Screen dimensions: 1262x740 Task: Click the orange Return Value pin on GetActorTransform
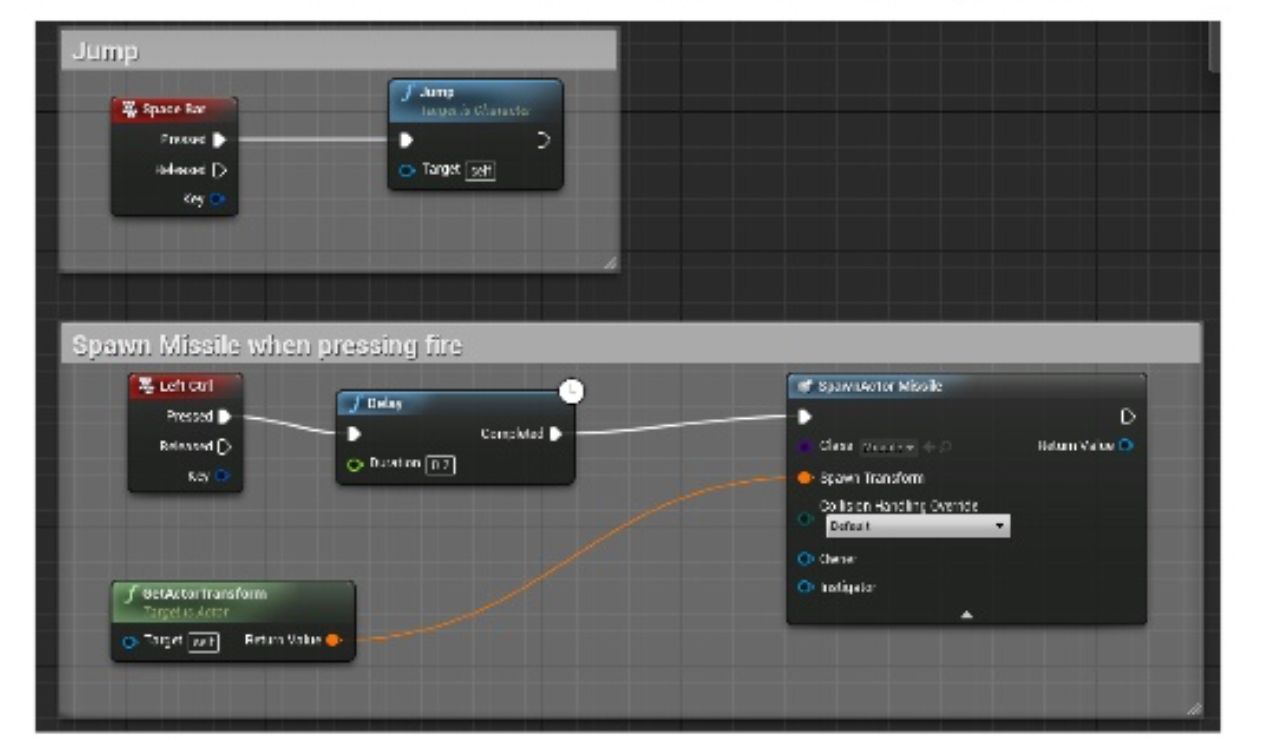[333, 640]
